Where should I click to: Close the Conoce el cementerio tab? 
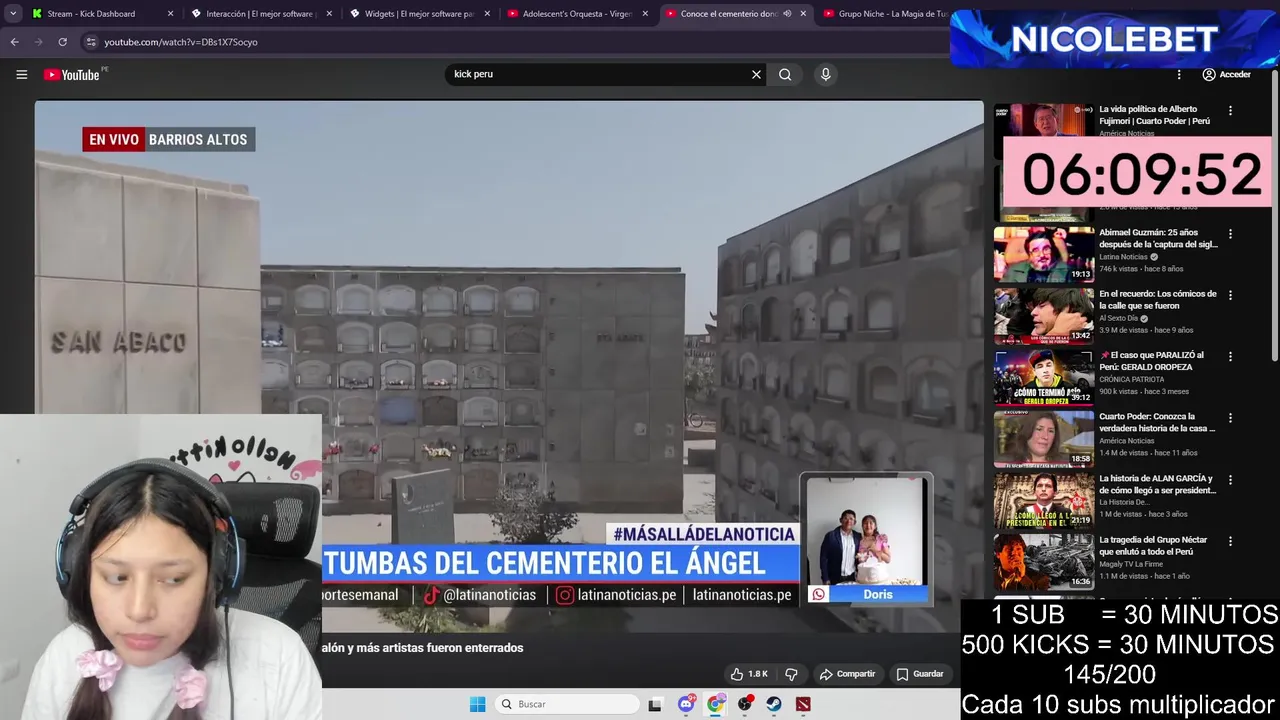click(803, 14)
